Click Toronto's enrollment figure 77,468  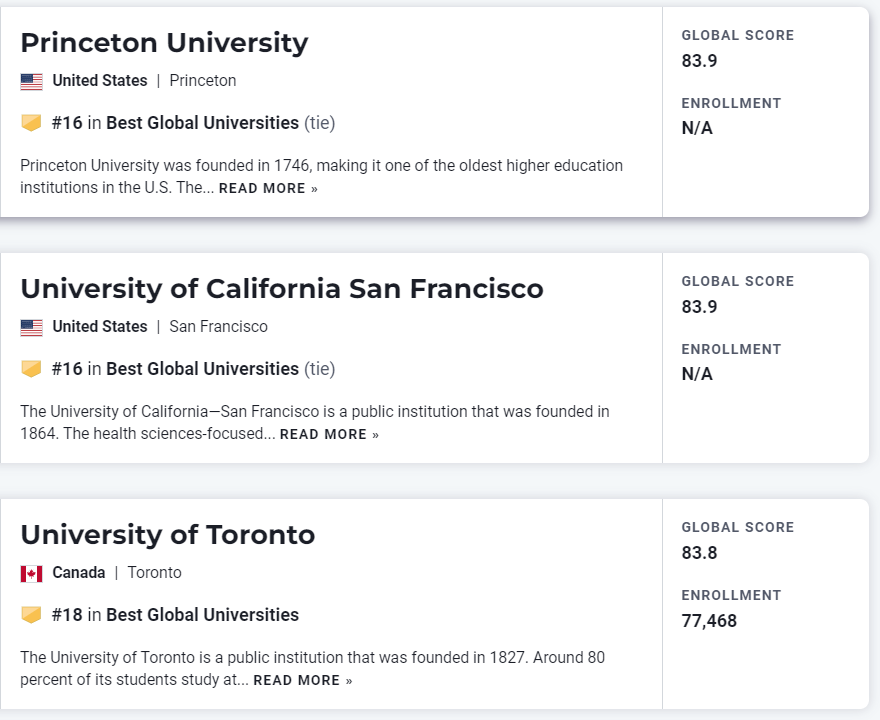click(x=709, y=621)
